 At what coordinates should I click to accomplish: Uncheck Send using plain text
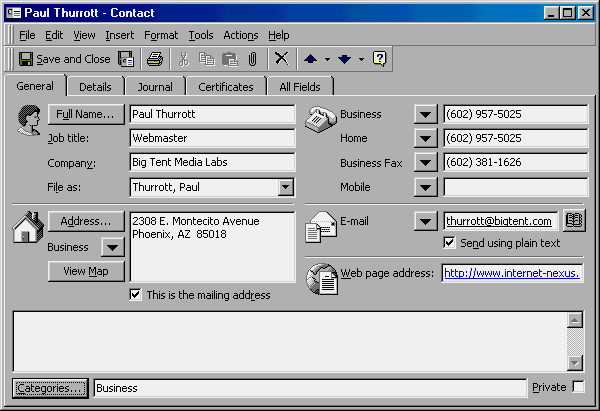(x=450, y=242)
